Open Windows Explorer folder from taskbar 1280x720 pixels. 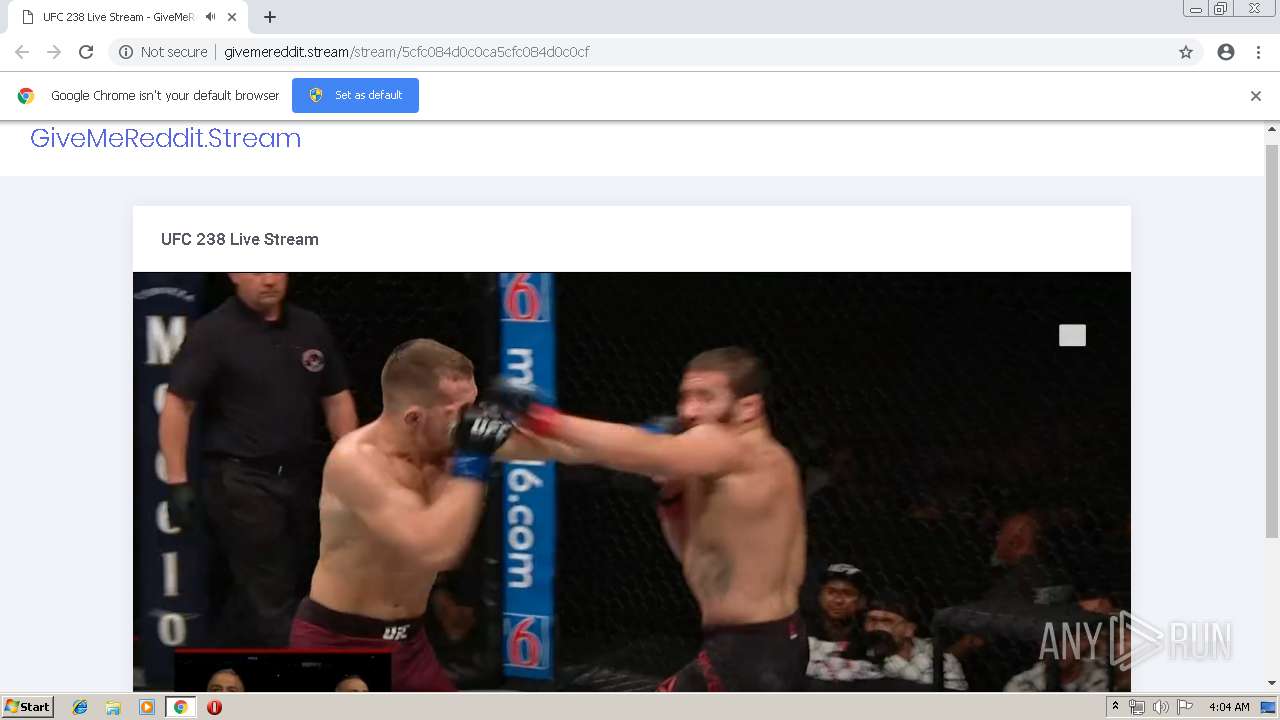113,707
